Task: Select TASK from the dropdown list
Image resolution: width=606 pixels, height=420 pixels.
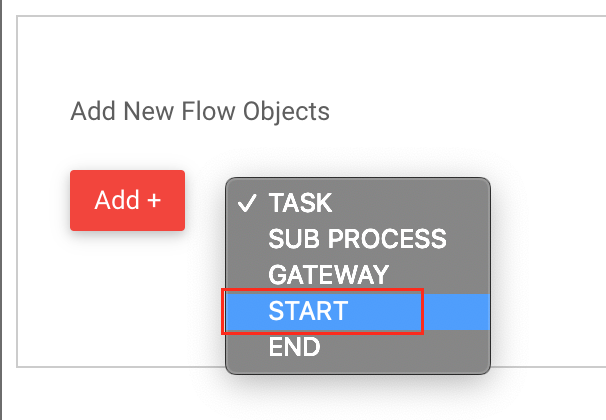Action: (x=300, y=203)
